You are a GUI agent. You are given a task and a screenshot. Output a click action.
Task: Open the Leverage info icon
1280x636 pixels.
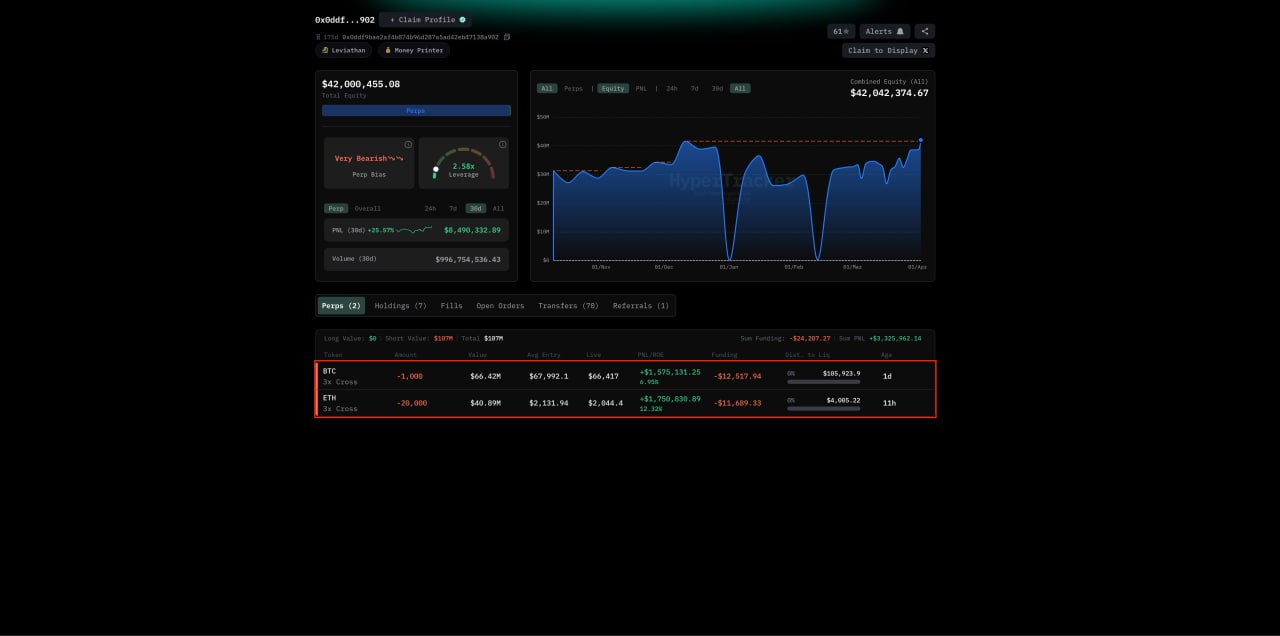click(x=502, y=145)
